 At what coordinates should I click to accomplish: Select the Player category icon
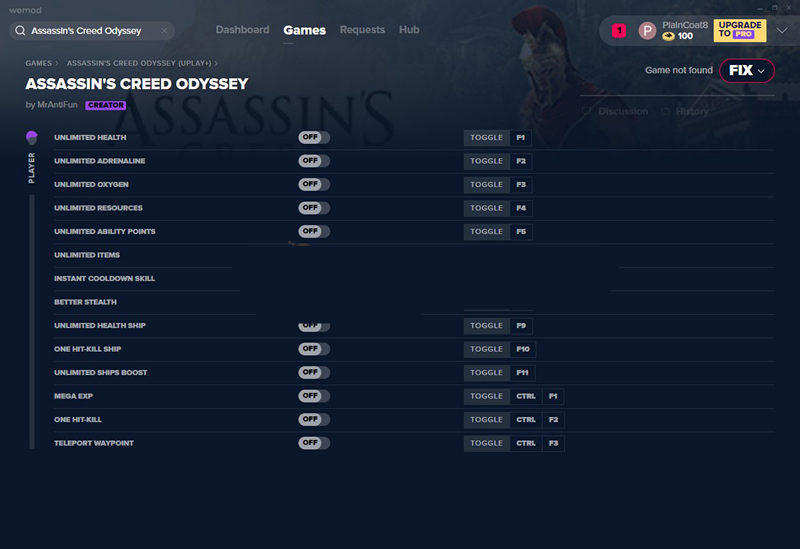coord(32,137)
